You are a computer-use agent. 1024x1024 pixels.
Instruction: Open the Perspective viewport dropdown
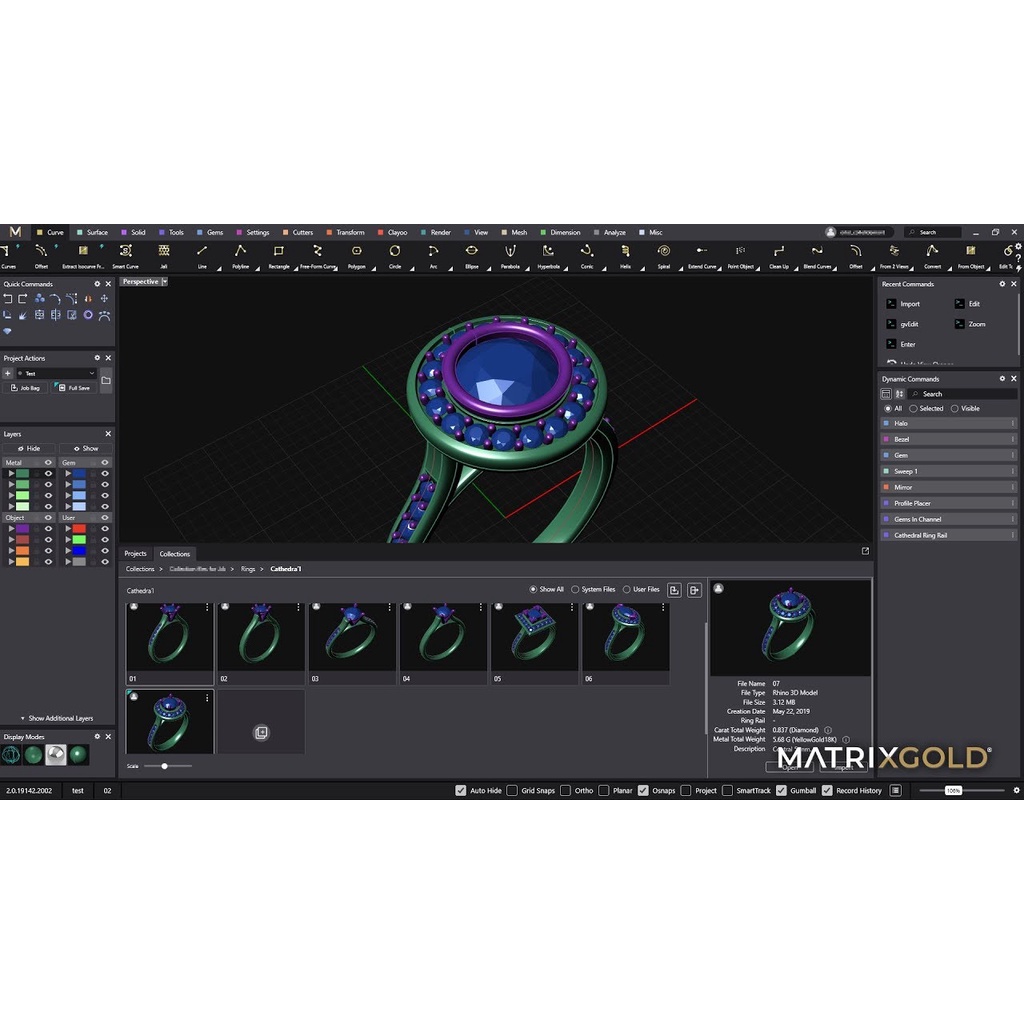[164, 282]
